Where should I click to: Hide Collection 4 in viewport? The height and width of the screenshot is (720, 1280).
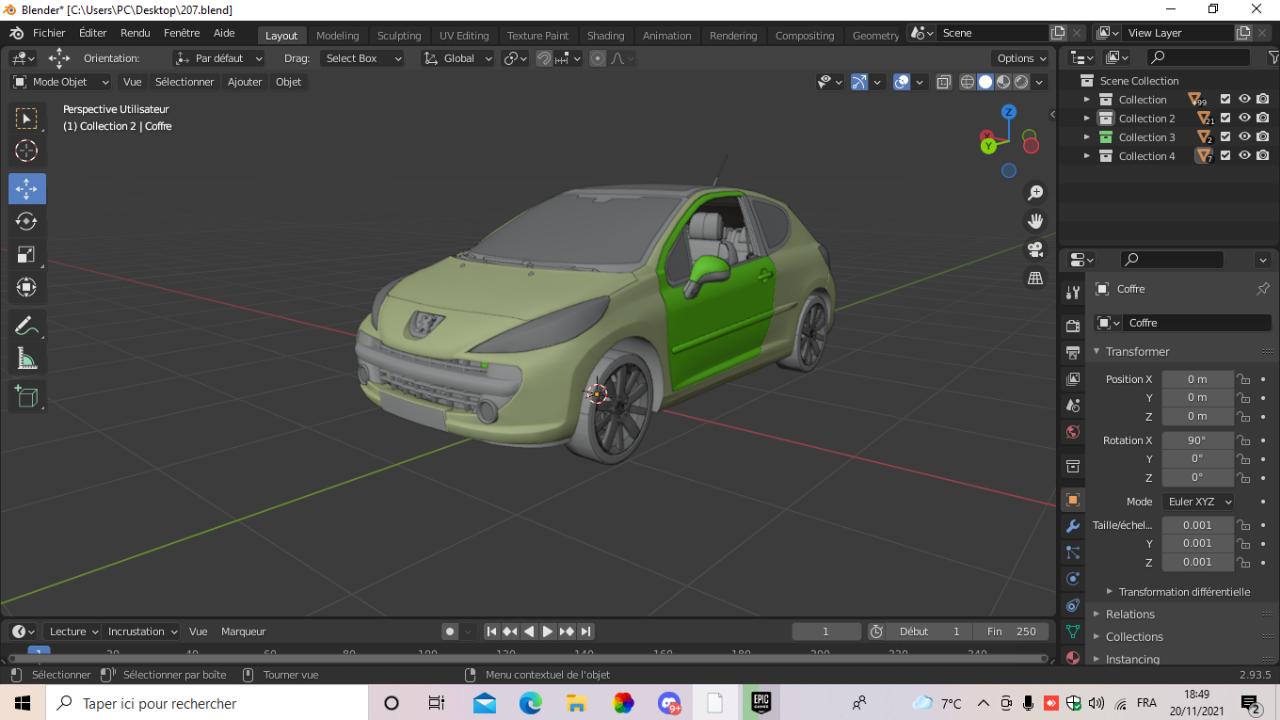1244,156
